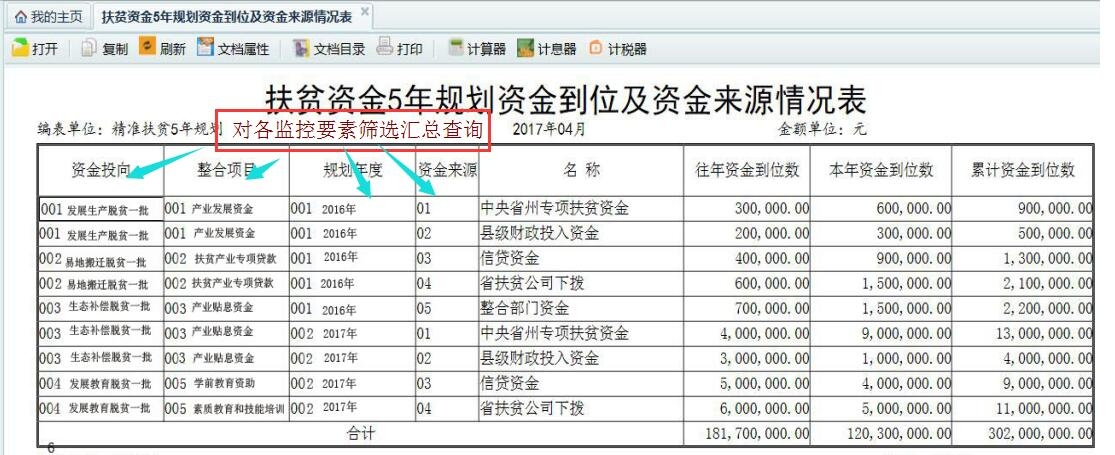Select the 扶贫资金5年规划 report tab
This screenshot has height=455, width=1115.
(x=226, y=17)
